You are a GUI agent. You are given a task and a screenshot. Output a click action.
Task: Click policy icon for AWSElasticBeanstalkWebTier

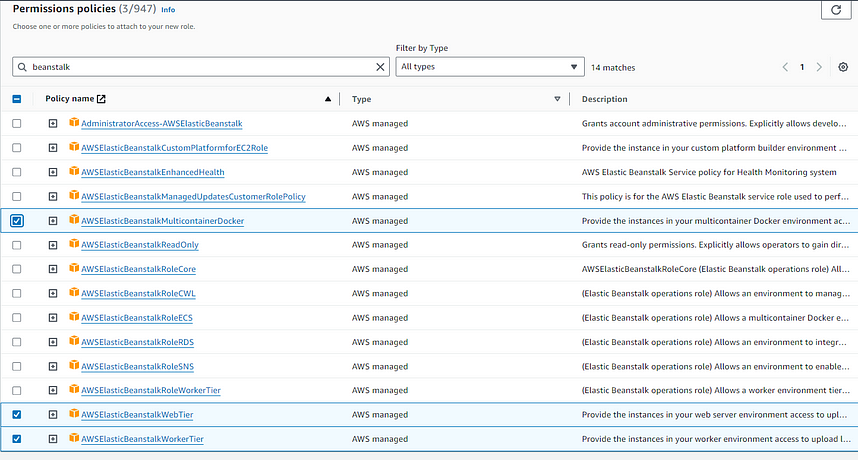(x=74, y=414)
